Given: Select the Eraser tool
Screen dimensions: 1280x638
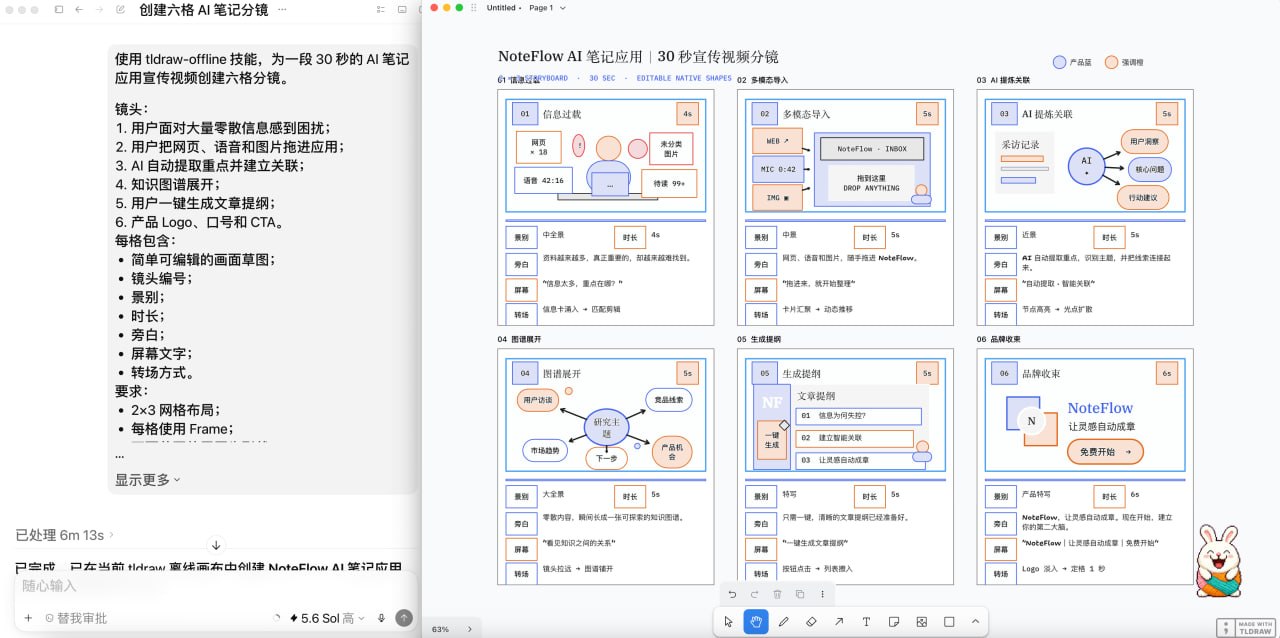Looking at the screenshot, I should click(x=811, y=621).
